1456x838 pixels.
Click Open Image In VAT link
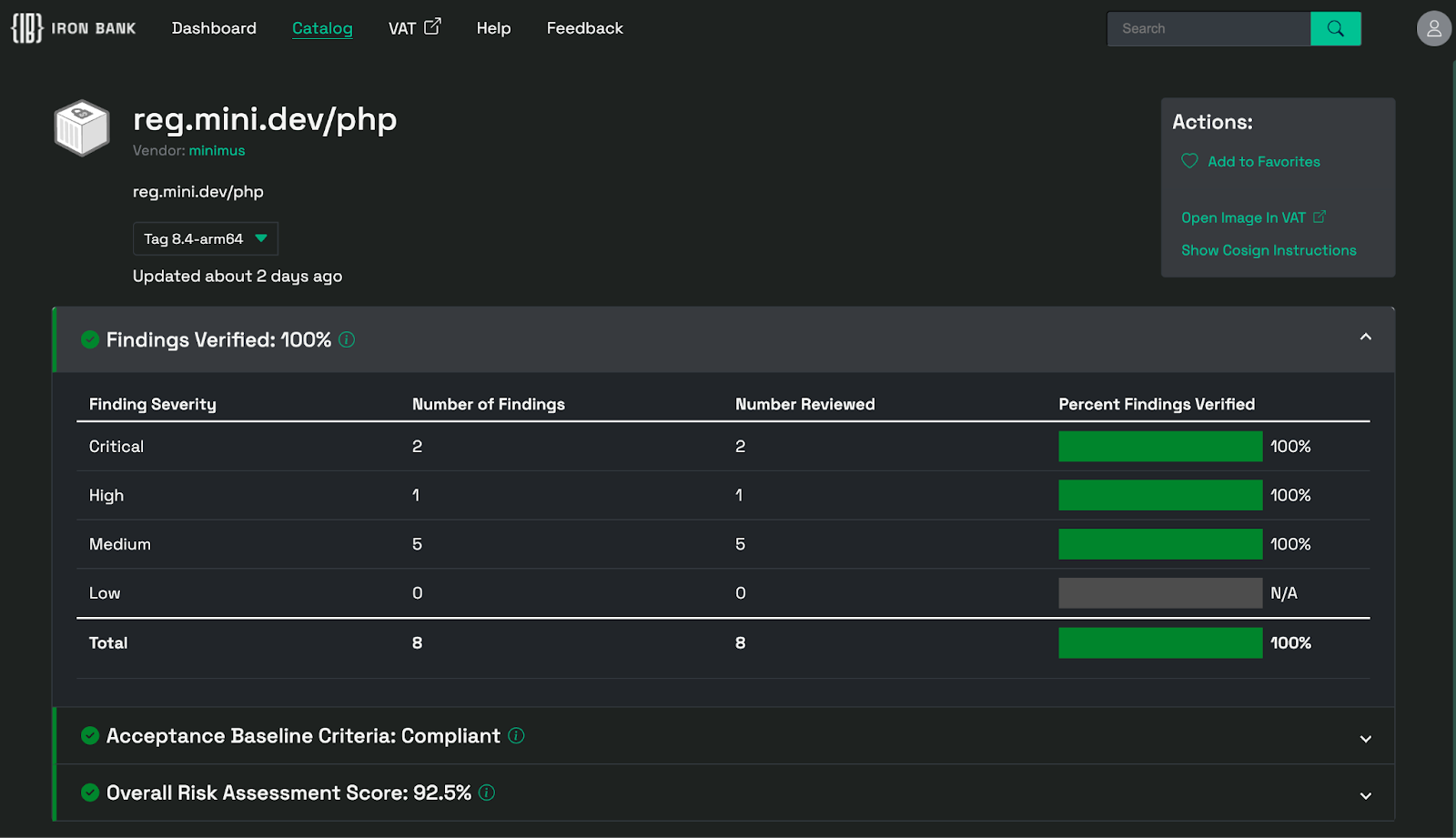tap(1243, 217)
